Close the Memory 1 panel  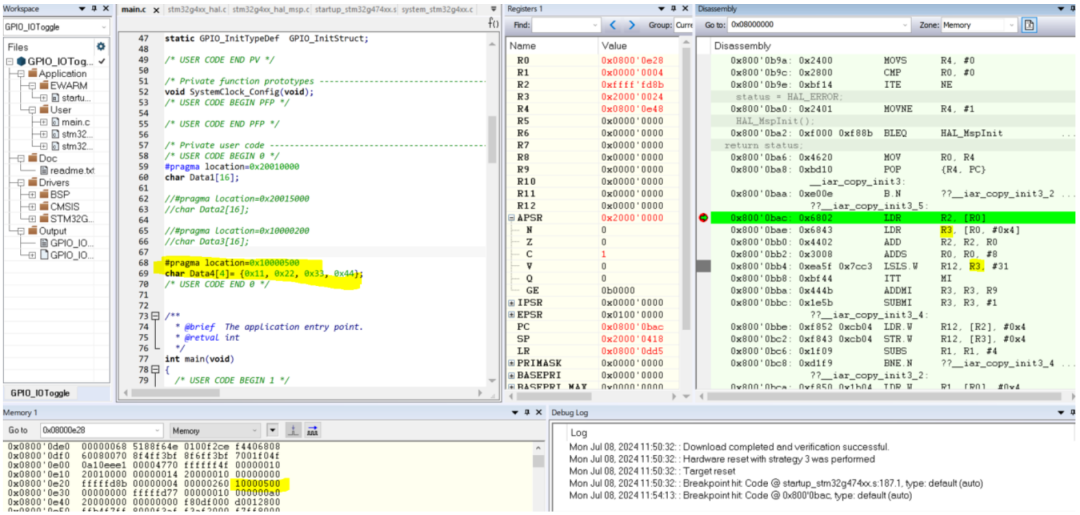click(x=539, y=412)
